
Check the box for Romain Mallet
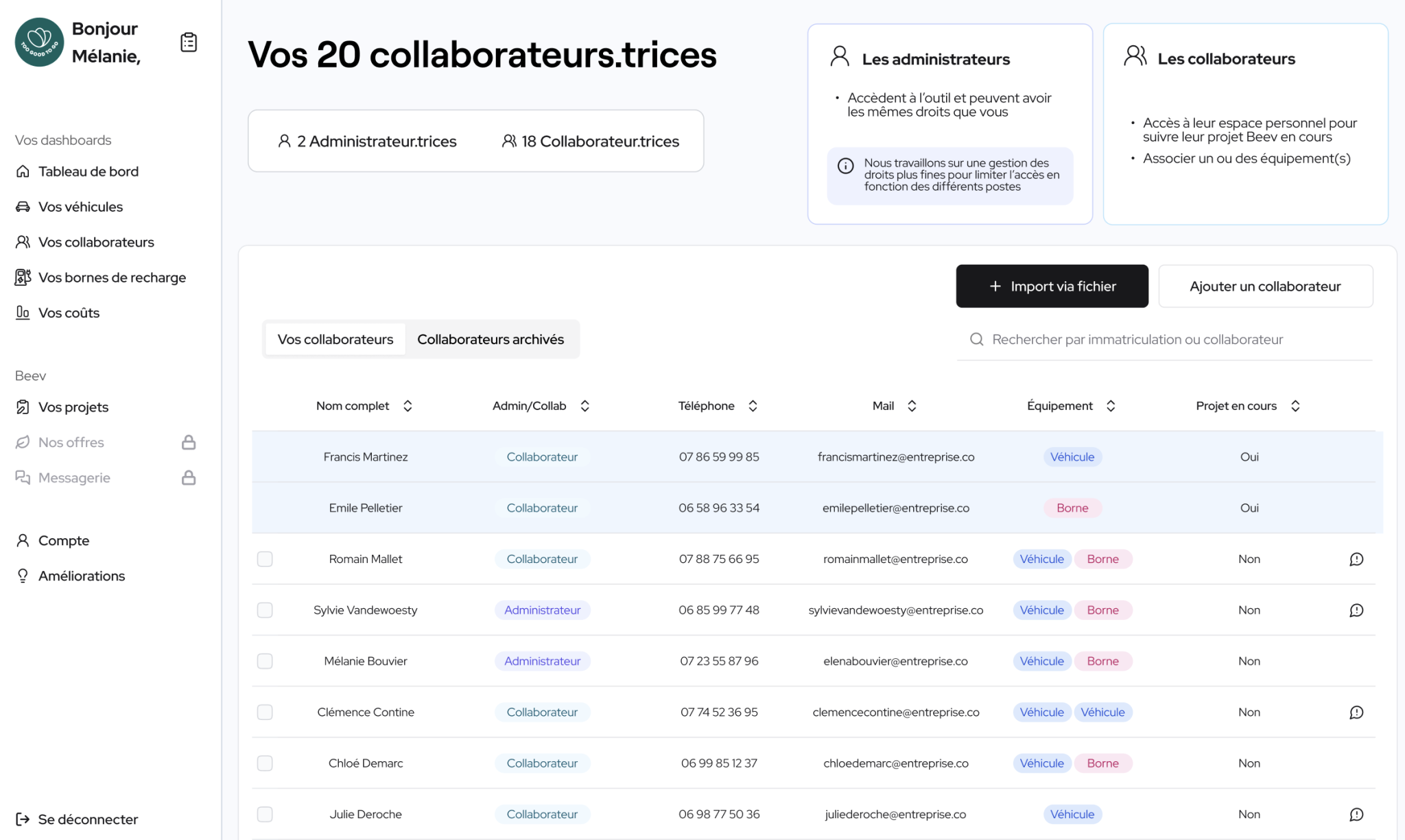[x=265, y=560]
